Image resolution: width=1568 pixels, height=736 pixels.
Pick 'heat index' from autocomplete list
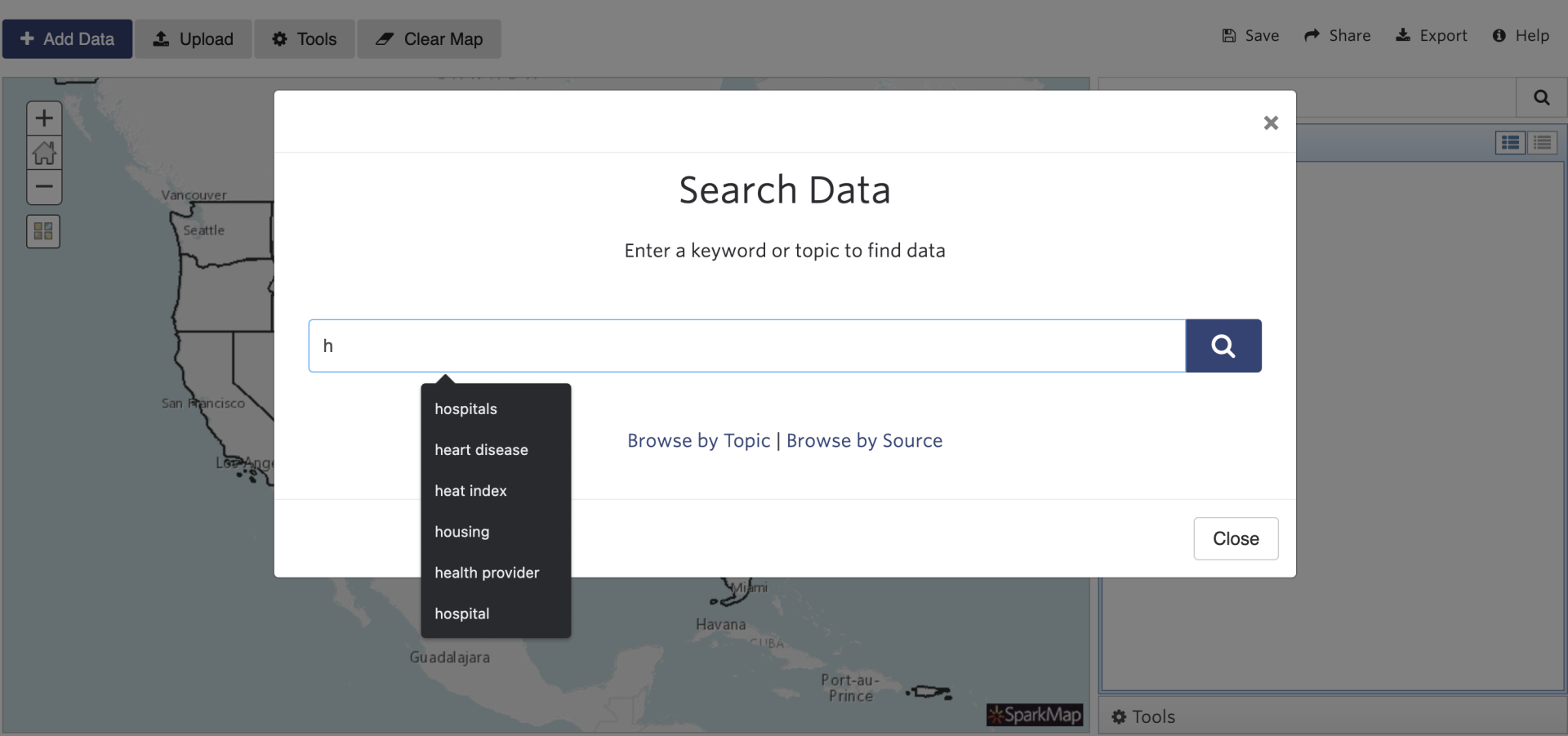coord(470,491)
